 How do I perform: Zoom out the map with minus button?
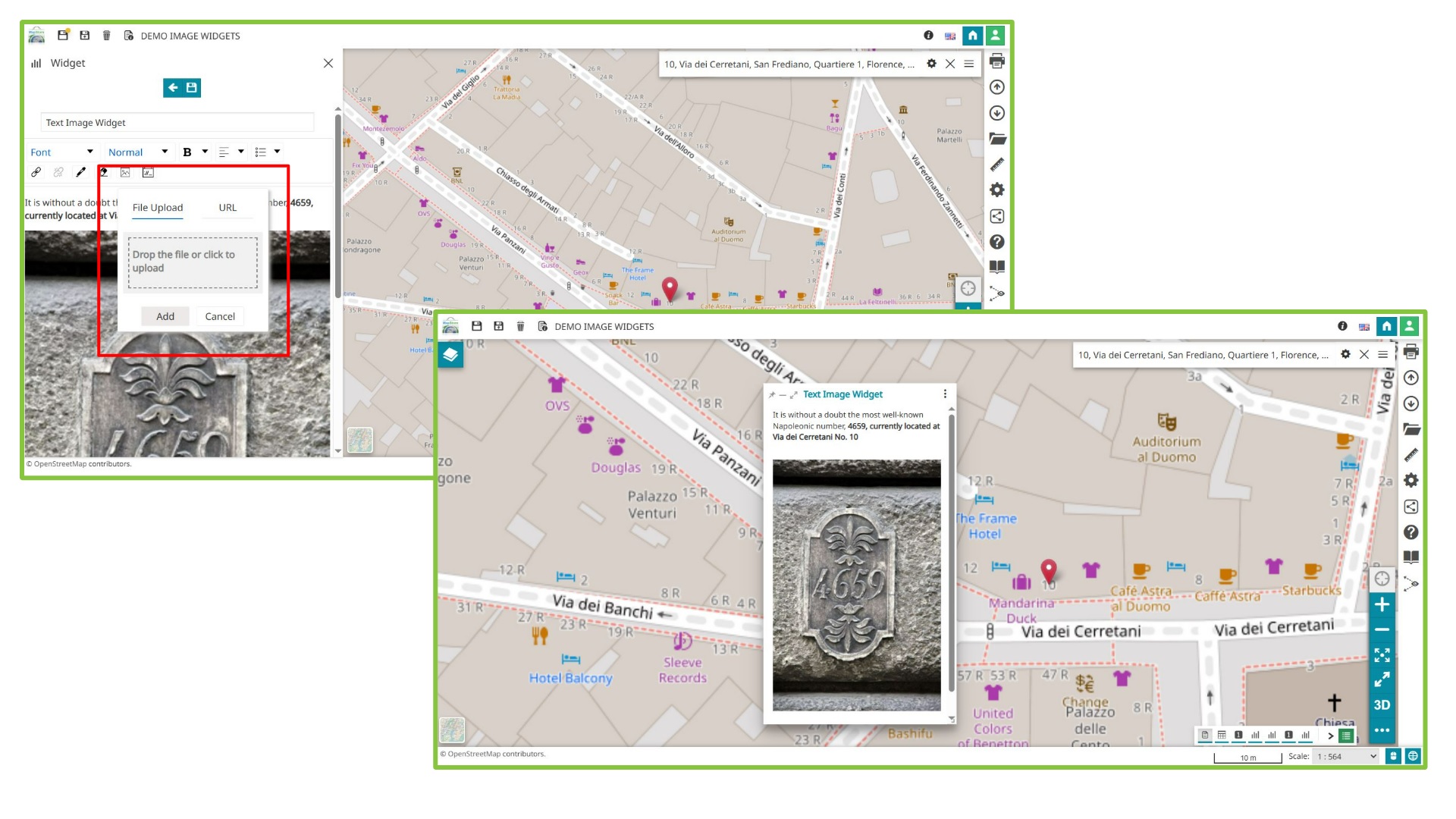click(1382, 629)
